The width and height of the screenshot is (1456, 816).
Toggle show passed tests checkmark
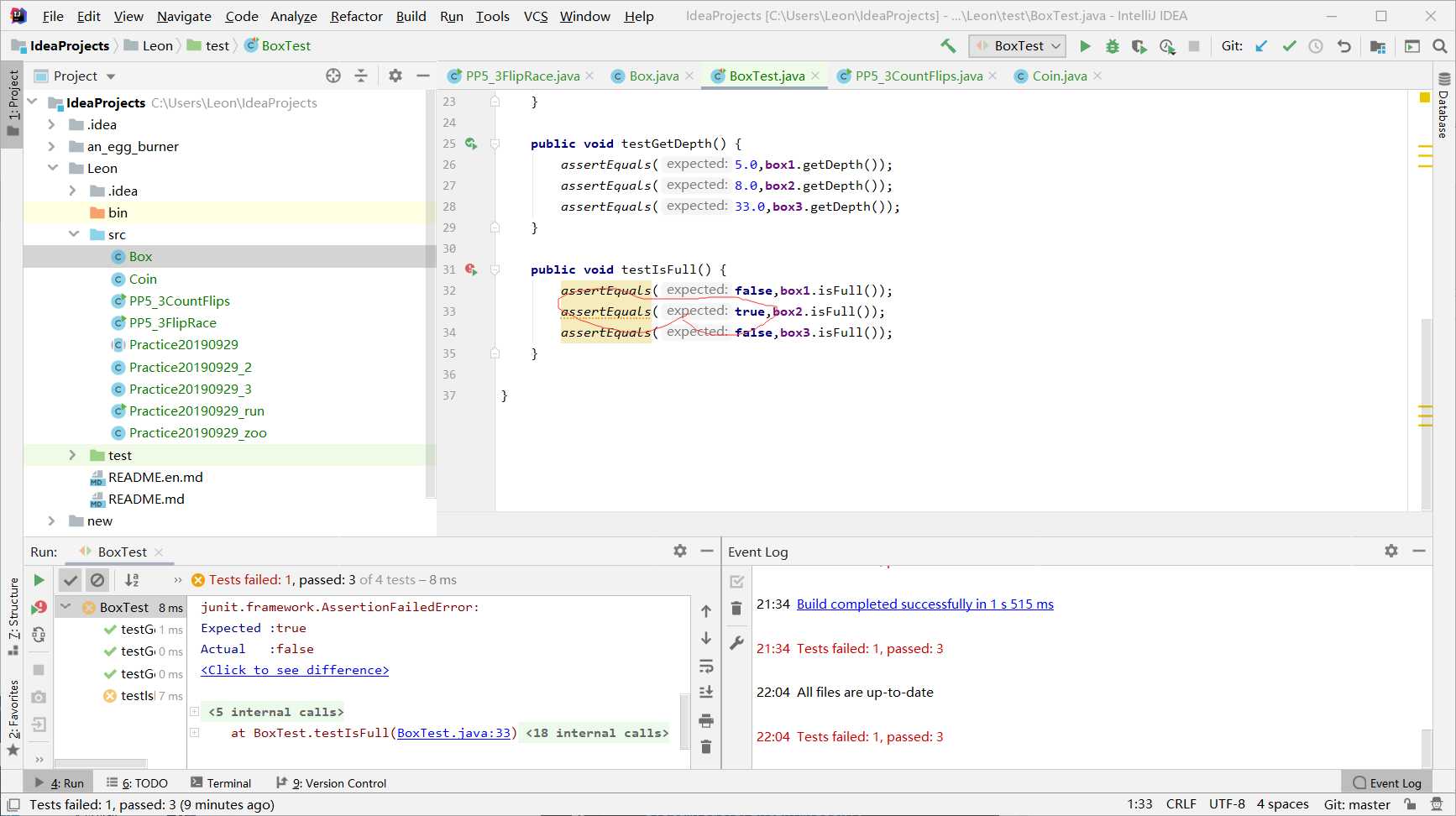pos(71,580)
